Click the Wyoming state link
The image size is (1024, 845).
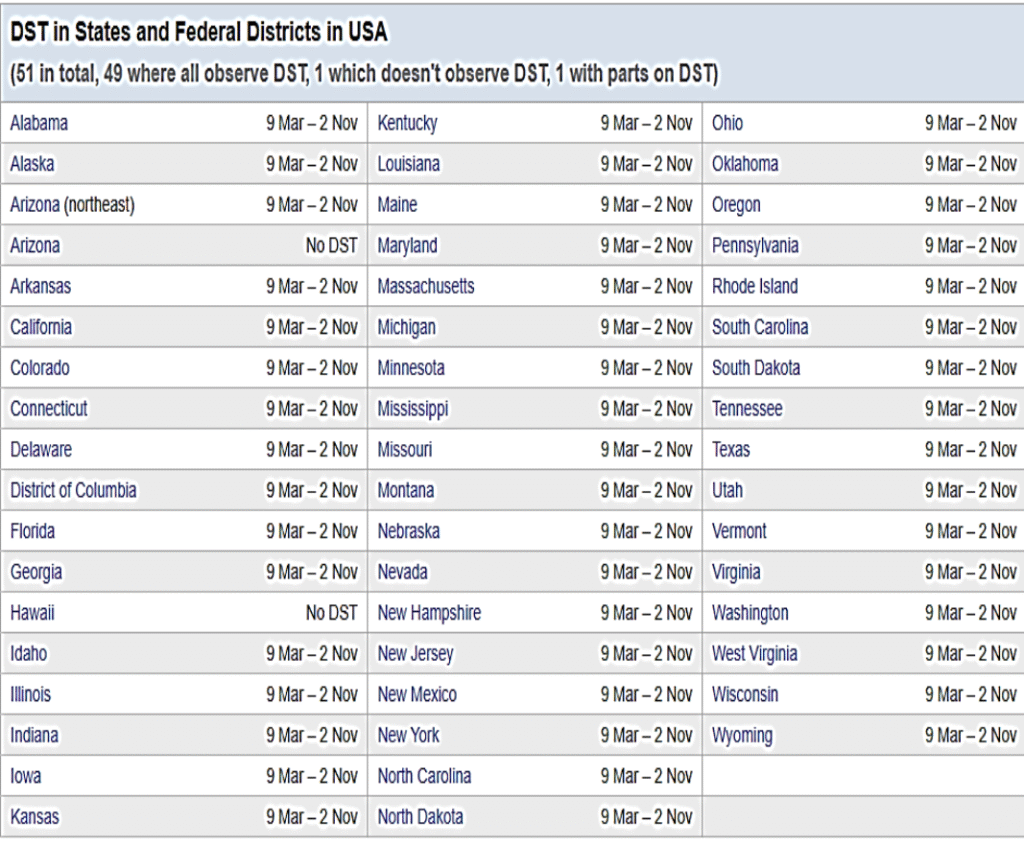pos(742,736)
